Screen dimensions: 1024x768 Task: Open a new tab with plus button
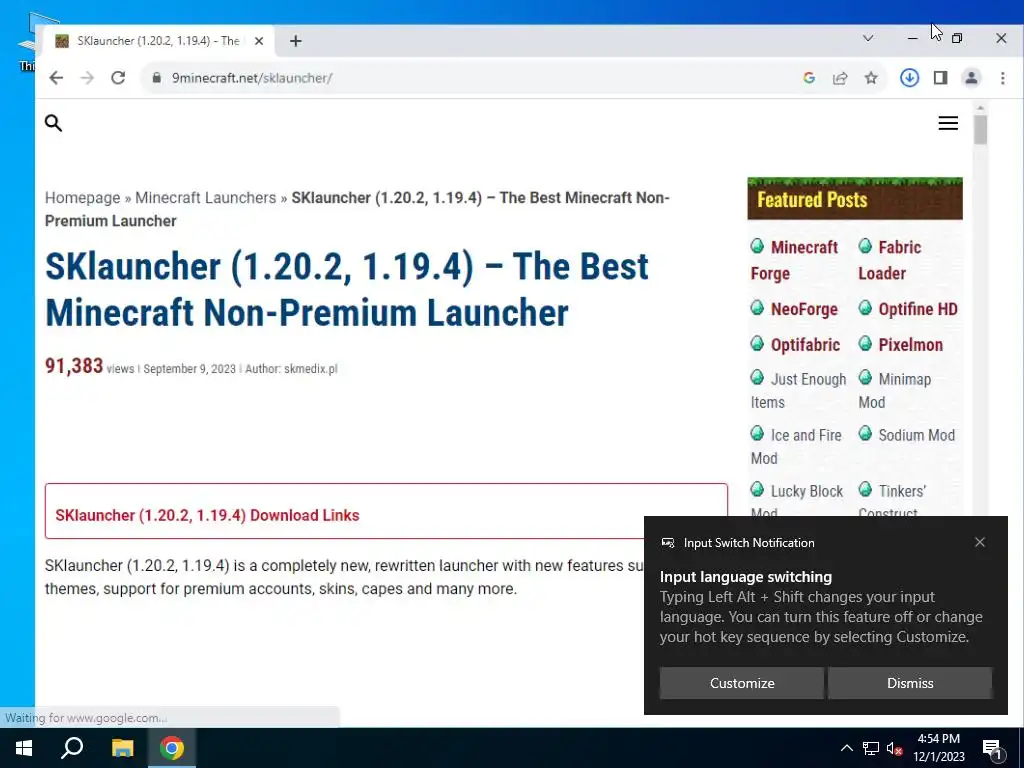[296, 40]
